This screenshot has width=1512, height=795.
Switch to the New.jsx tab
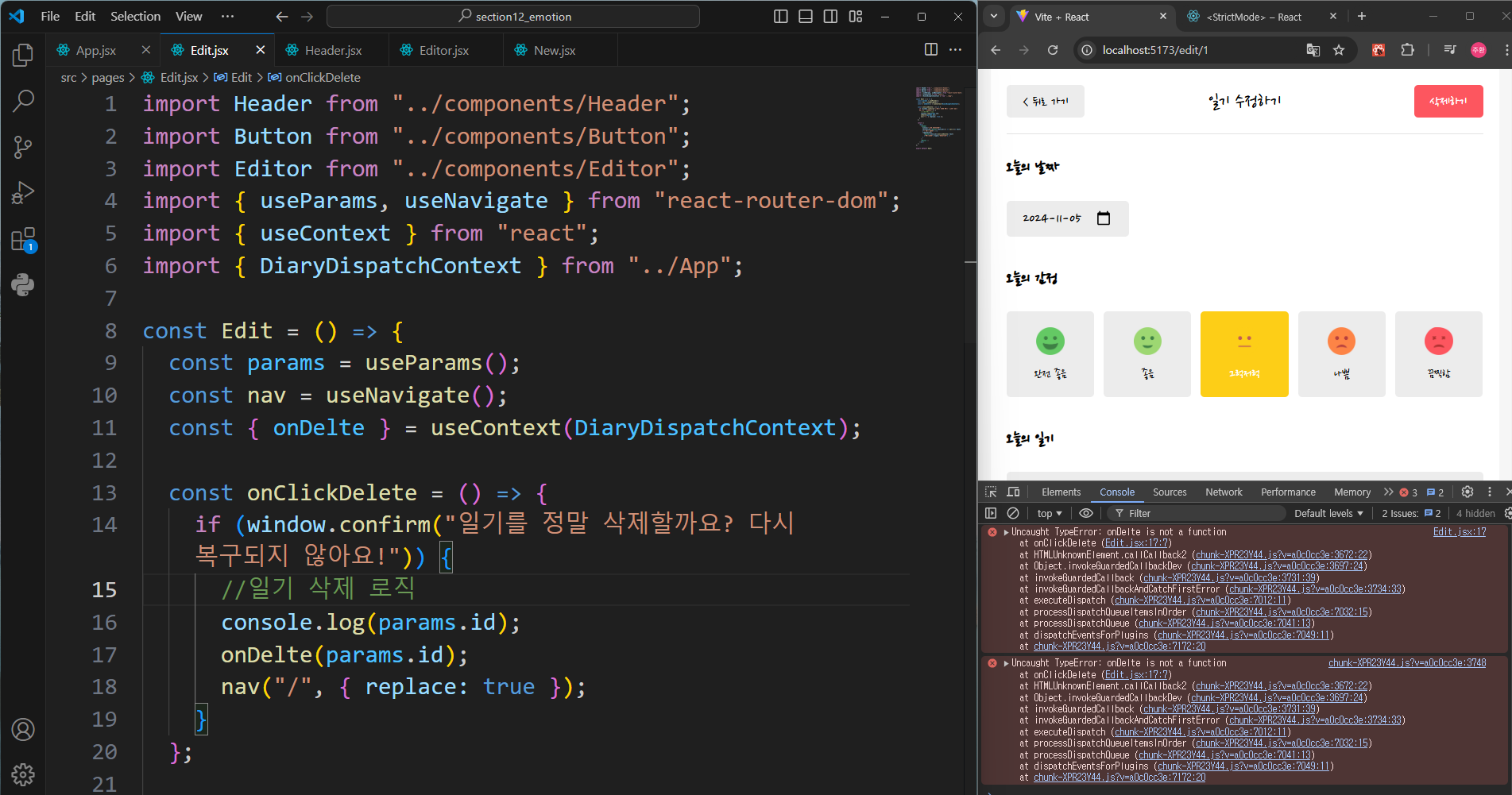coord(555,50)
